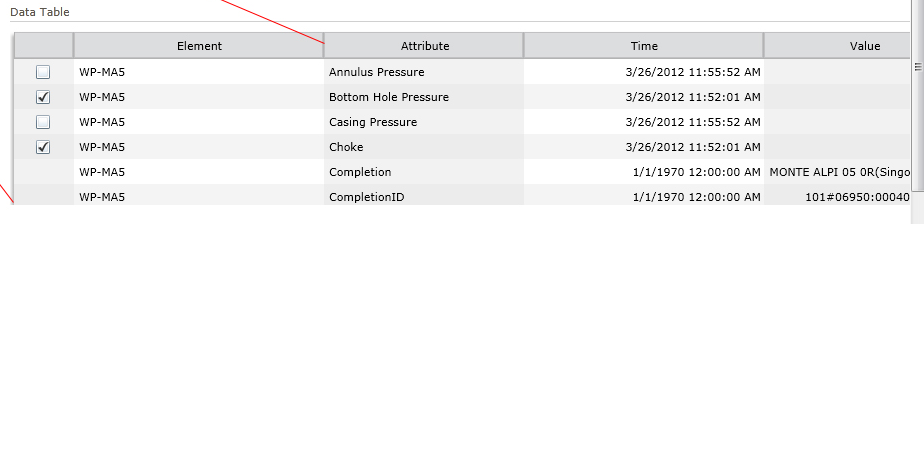This screenshot has width=924, height=460.
Task: Select the Casing Pressure attribute cell
Action: coord(424,122)
